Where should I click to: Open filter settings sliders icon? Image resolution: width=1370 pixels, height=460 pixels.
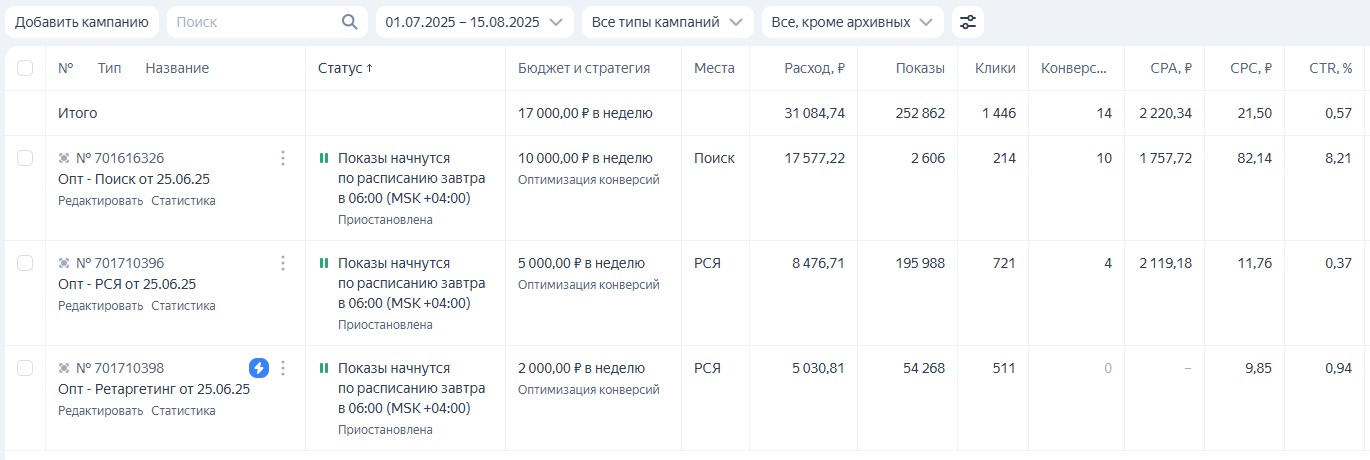point(967,22)
